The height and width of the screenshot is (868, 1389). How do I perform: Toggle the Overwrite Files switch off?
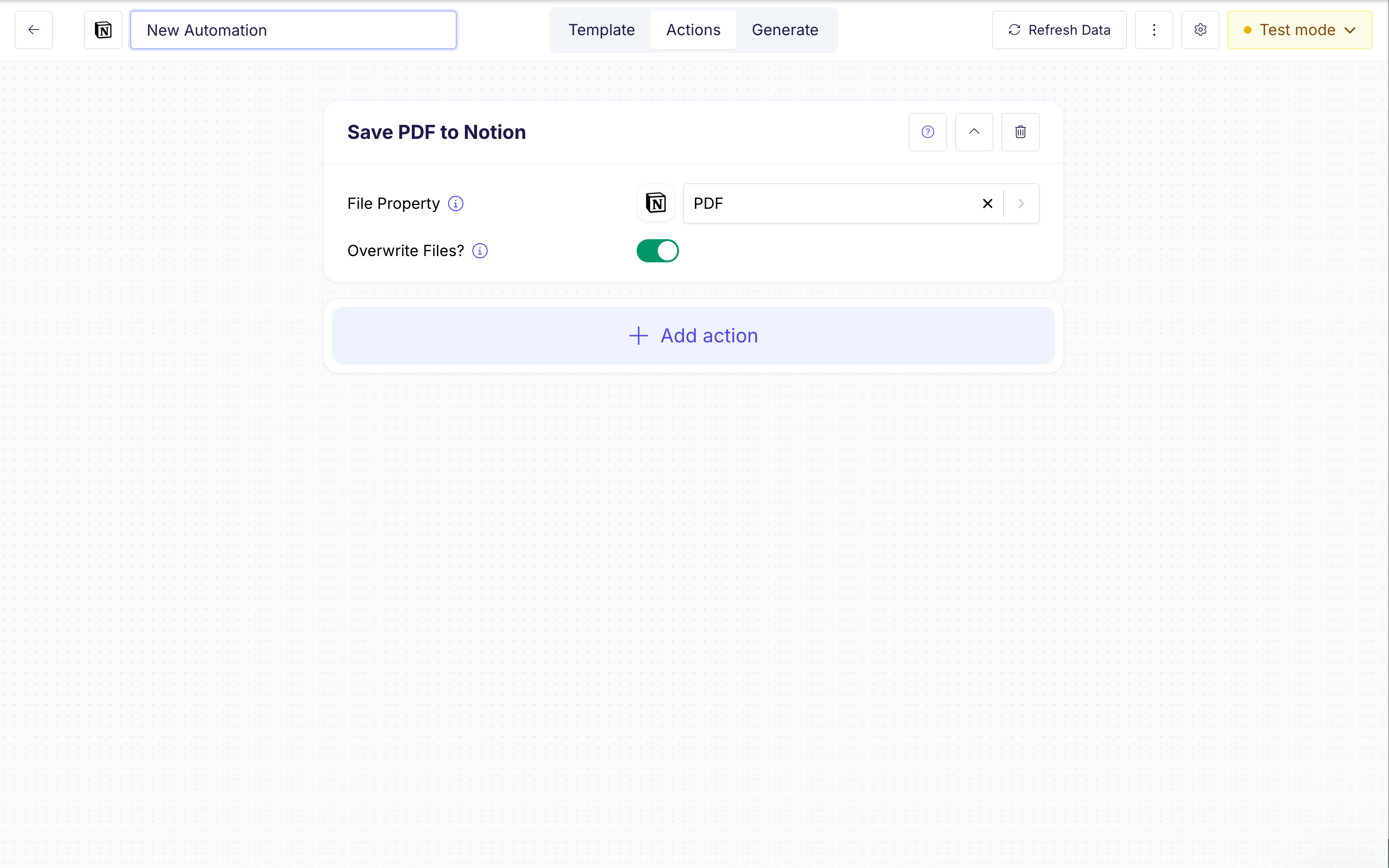click(657, 251)
